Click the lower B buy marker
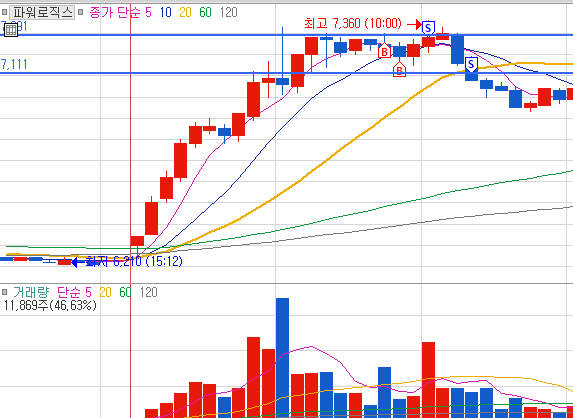Screen dimensions: 573x418 [399, 69]
